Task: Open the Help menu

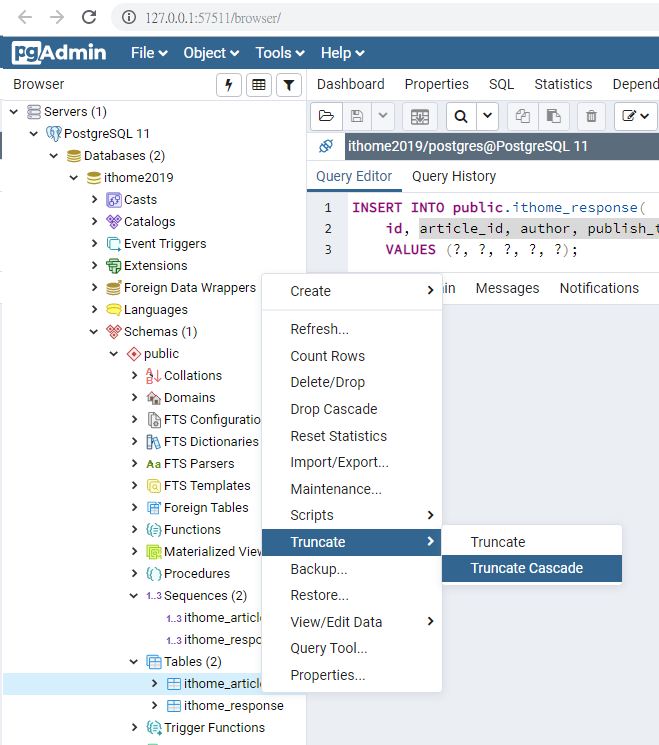Action: [x=343, y=53]
